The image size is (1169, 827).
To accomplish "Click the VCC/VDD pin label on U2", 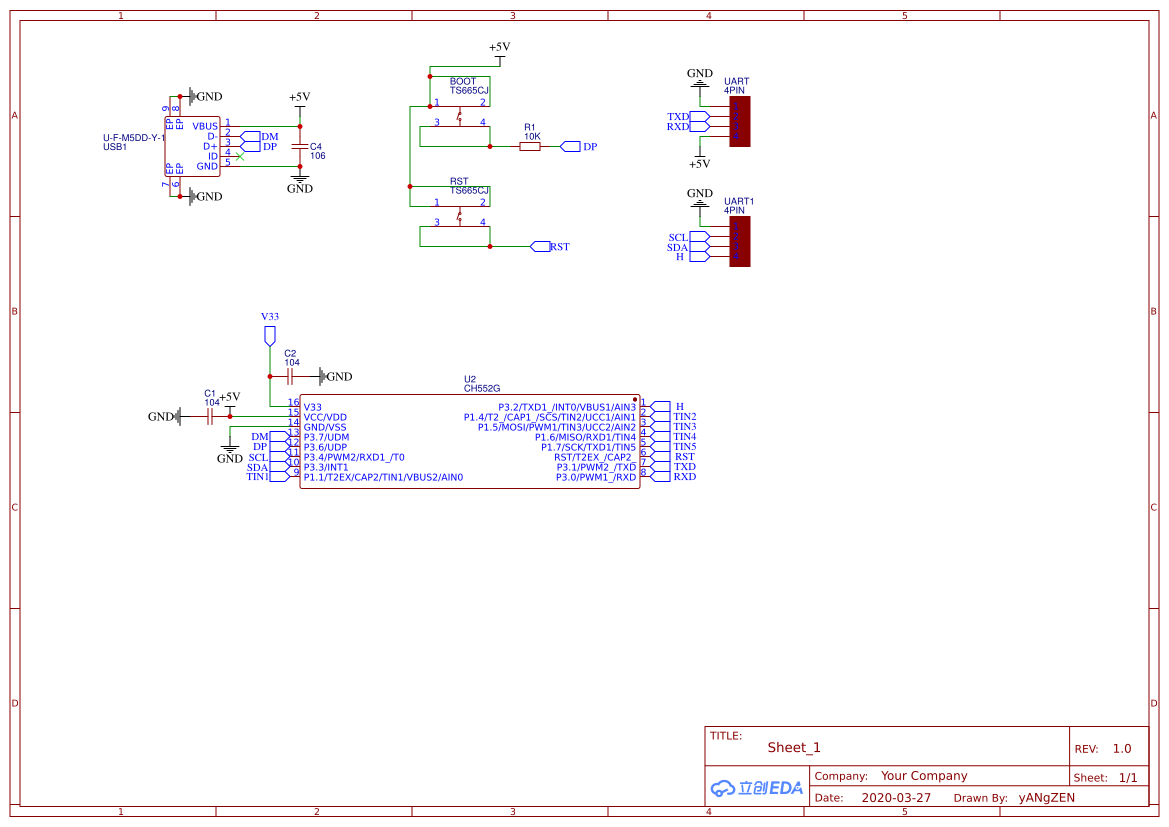I will click(325, 418).
